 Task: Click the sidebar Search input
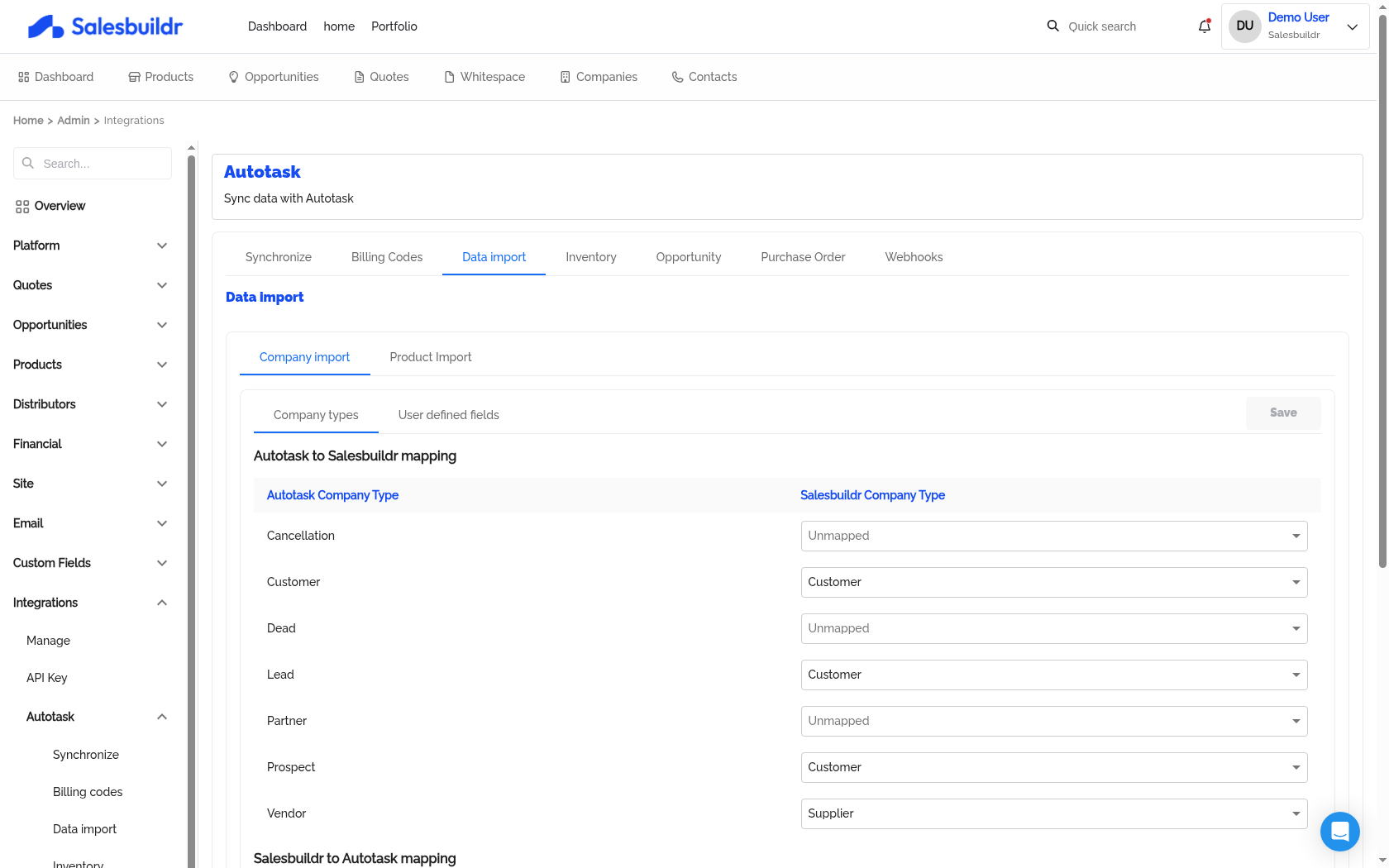[x=93, y=164]
